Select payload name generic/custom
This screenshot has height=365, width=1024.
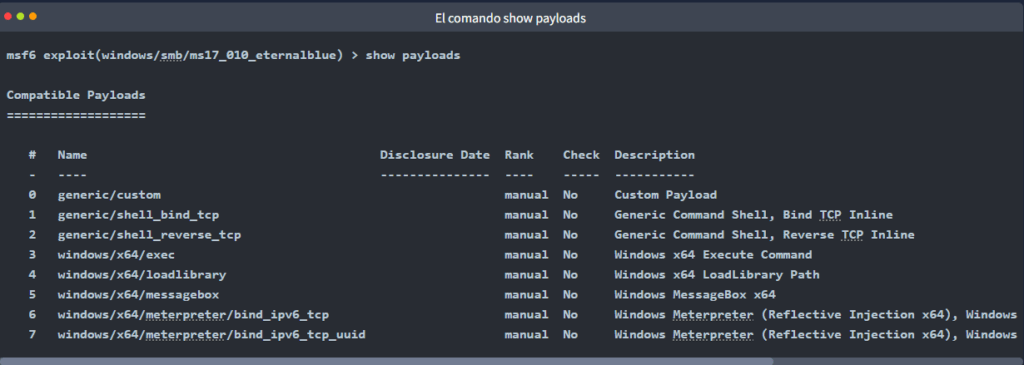click(109, 195)
